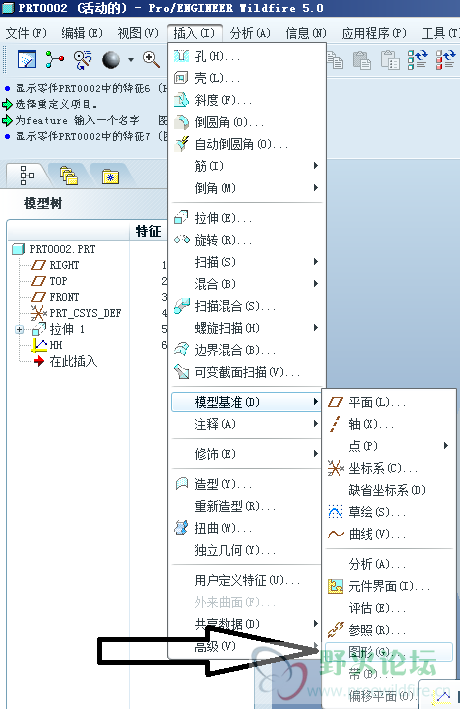Switch to the favorites folder tab icon
The image size is (460, 709).
(110, 176)
